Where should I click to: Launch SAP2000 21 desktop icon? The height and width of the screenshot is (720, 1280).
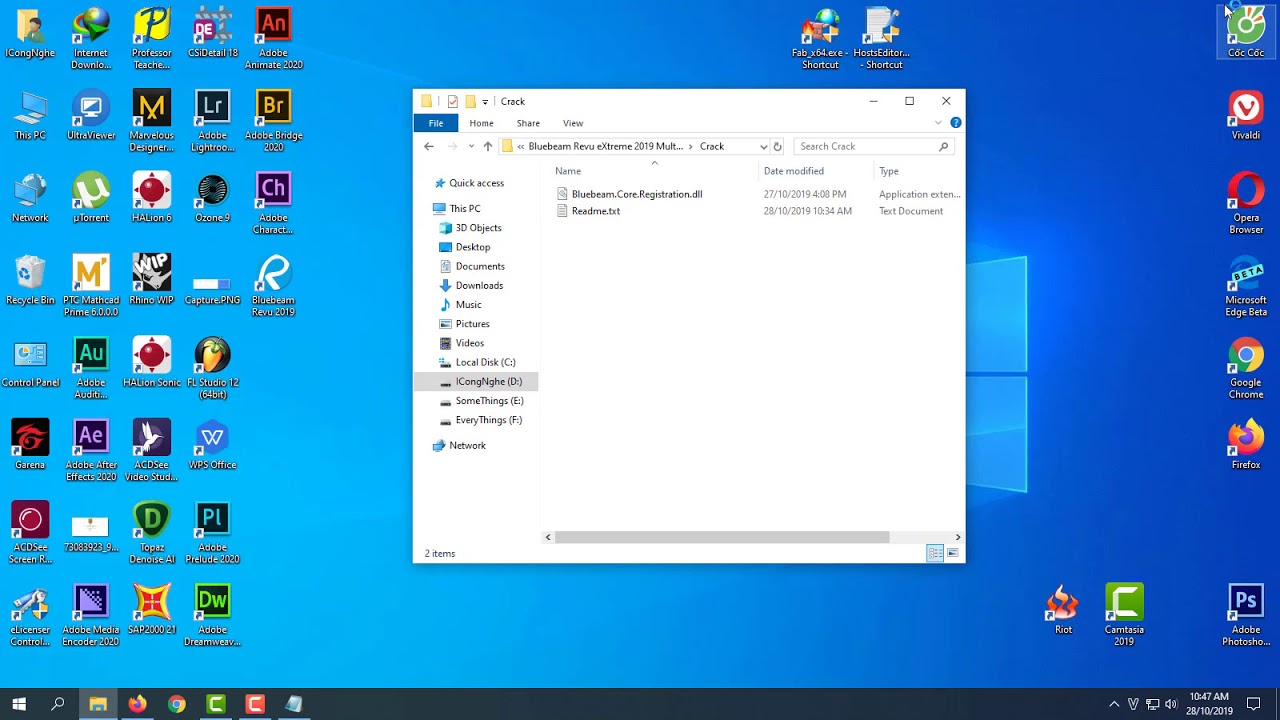pyautogui.click(x=151, y=610)
